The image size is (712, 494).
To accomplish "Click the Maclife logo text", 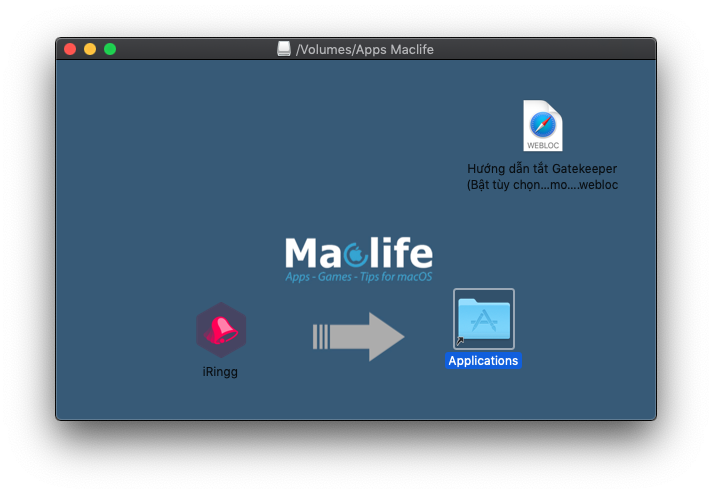I will [x=358, y=253].
